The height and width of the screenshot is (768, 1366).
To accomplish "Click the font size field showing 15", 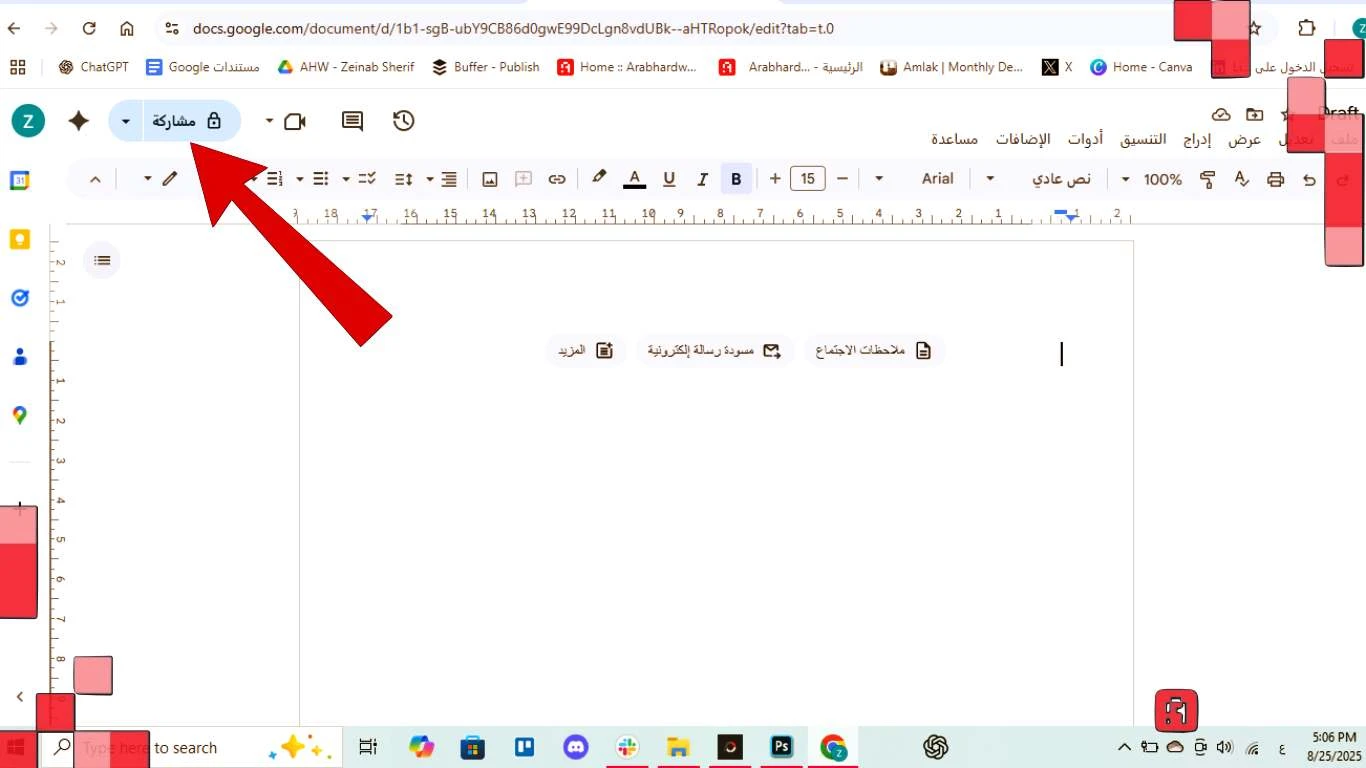I will [x=808, y=179].
